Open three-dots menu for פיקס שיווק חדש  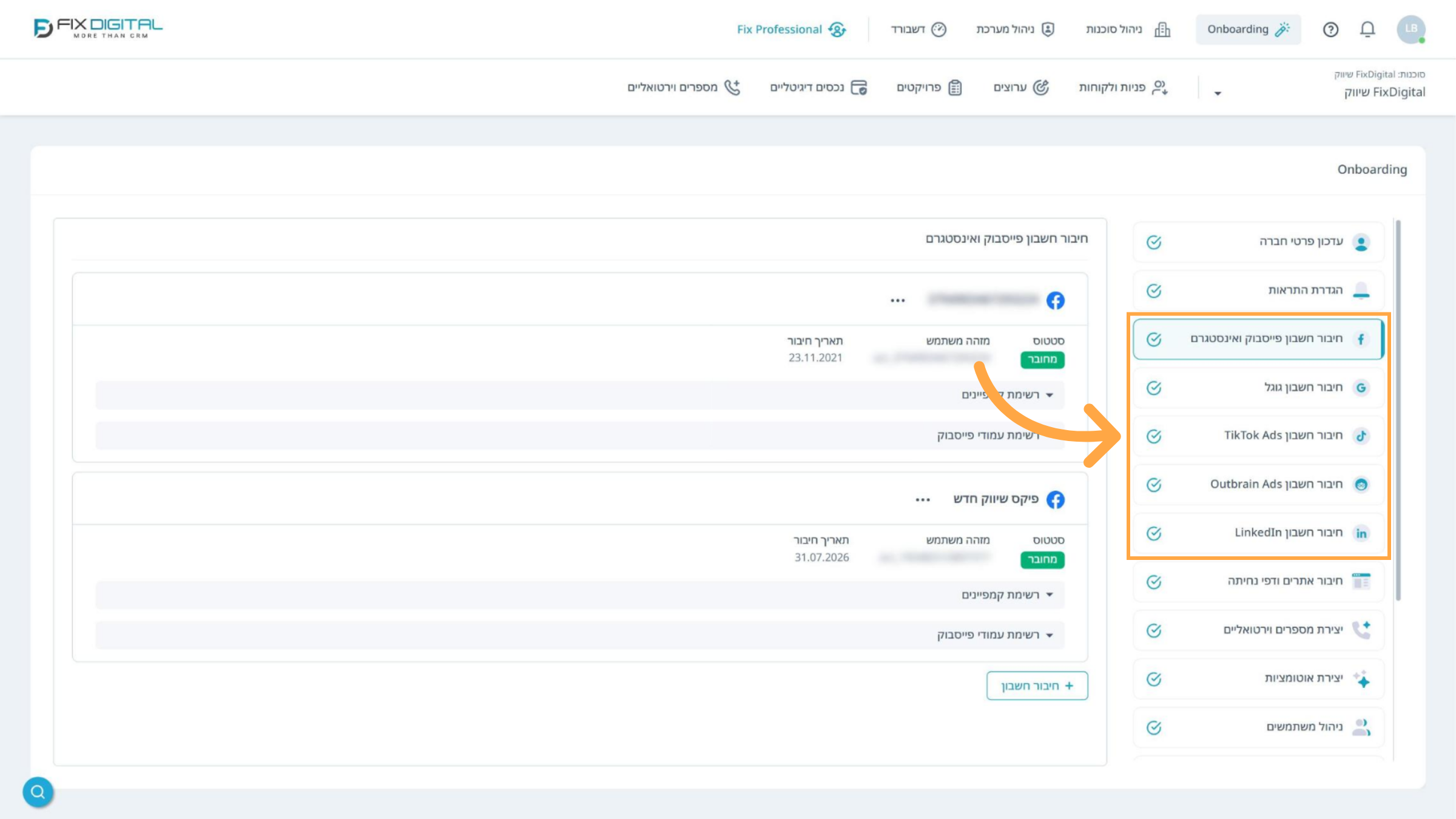[x=923, y=499]
